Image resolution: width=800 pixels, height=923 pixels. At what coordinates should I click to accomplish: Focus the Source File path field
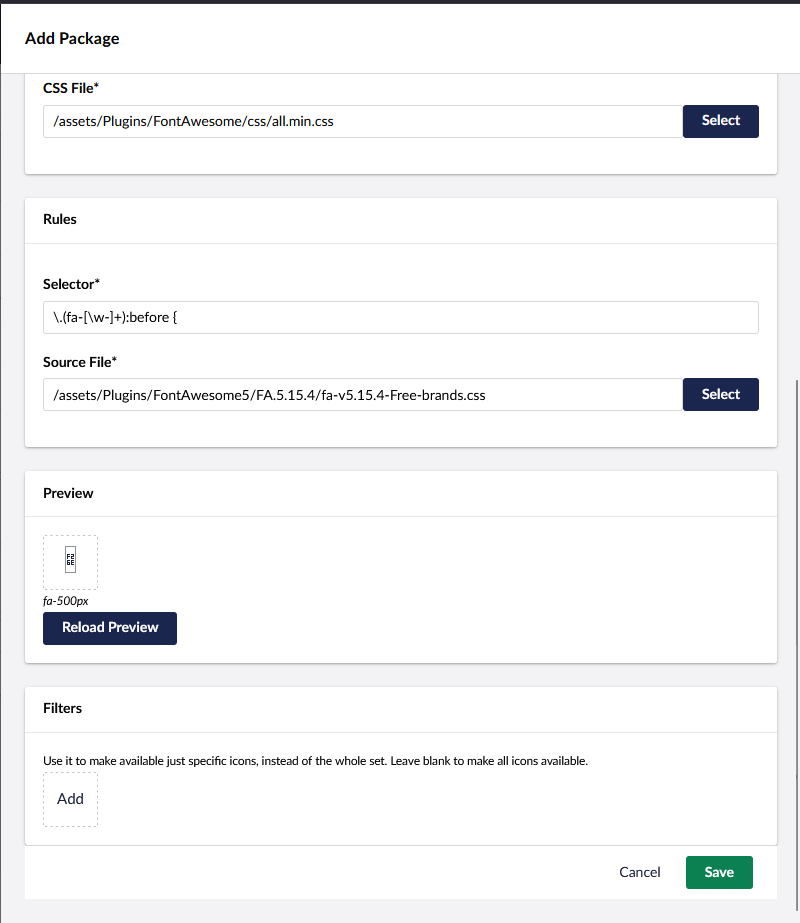click(x=362, y=394)
